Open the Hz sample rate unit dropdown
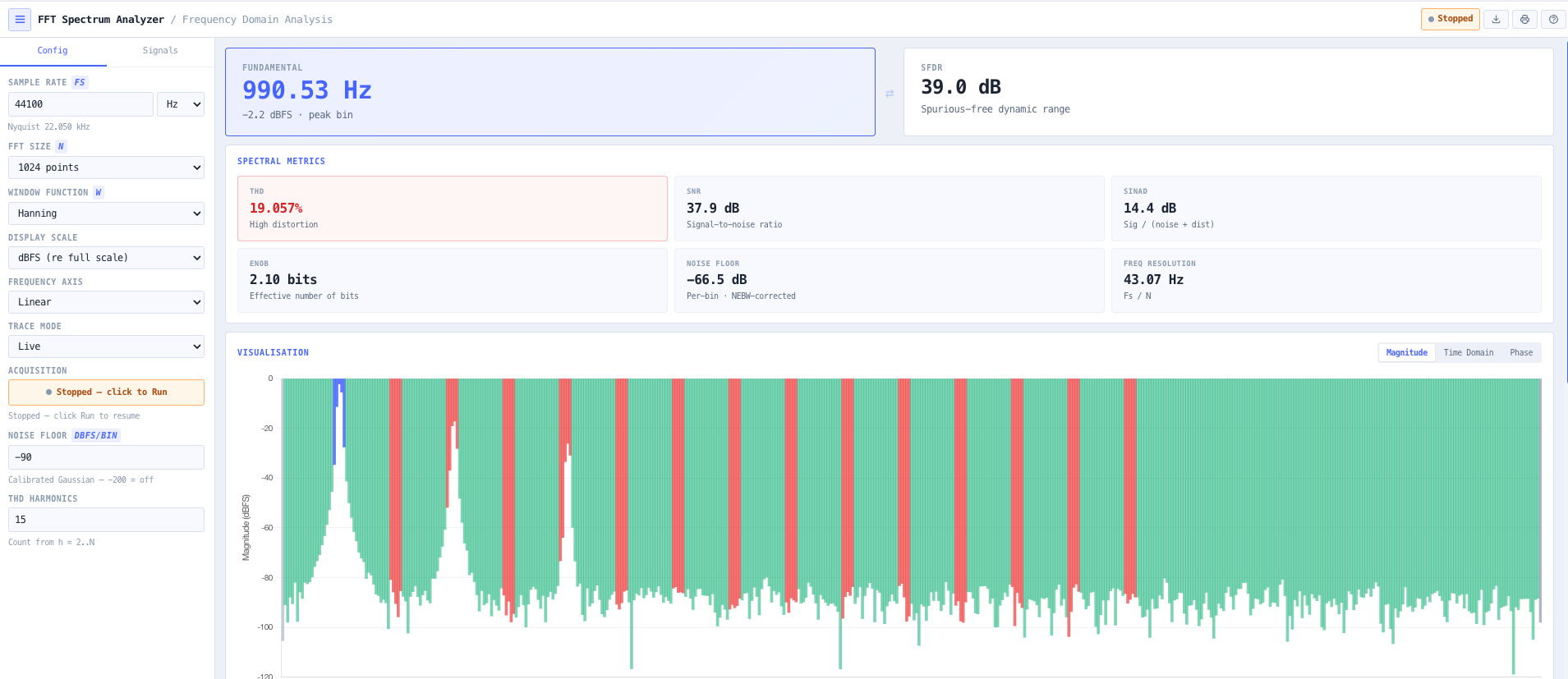The width and height of the screenshot is (1568, 679). [181, 104]
